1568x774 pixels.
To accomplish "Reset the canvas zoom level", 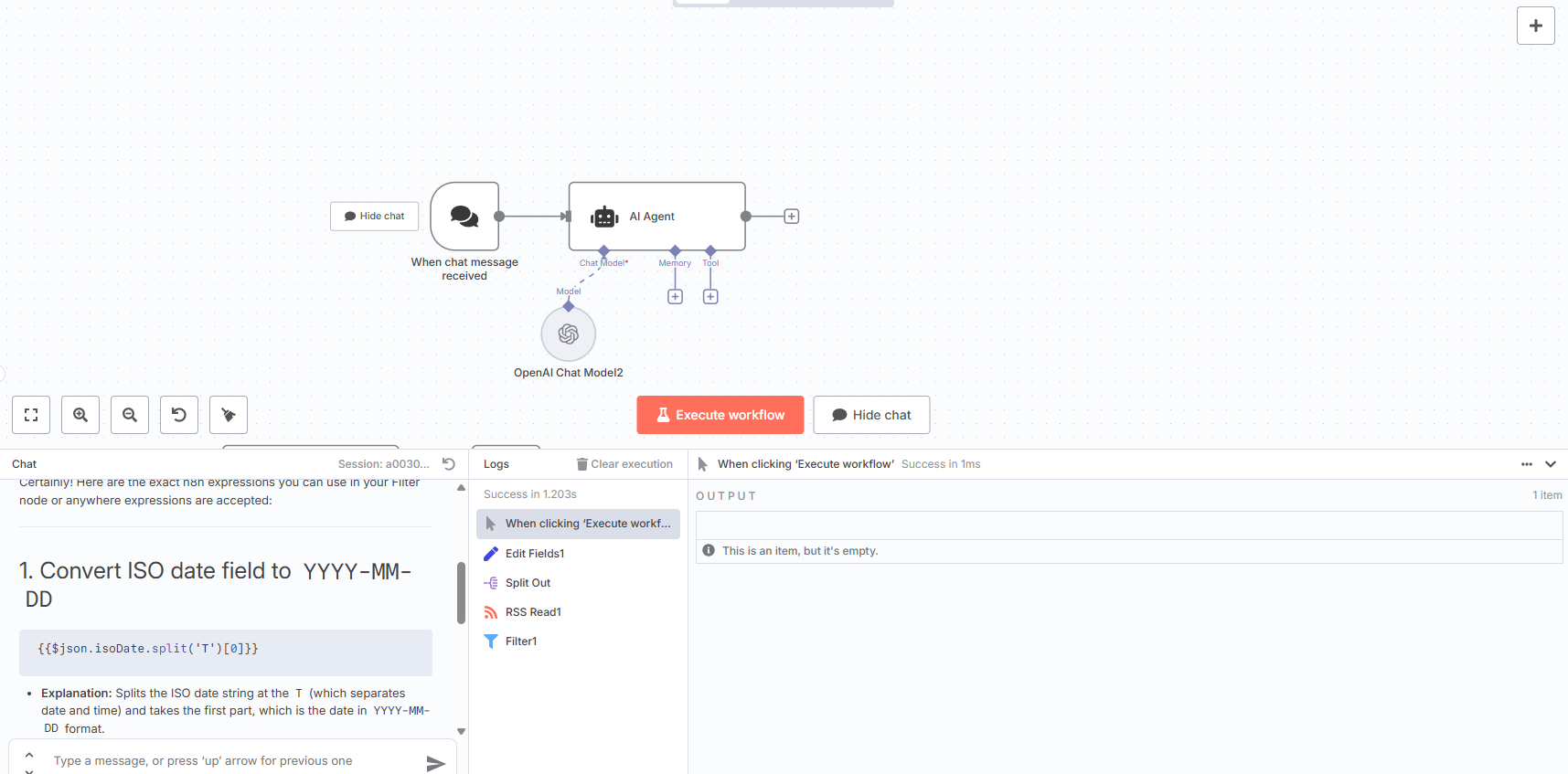I will click(179, 415).
